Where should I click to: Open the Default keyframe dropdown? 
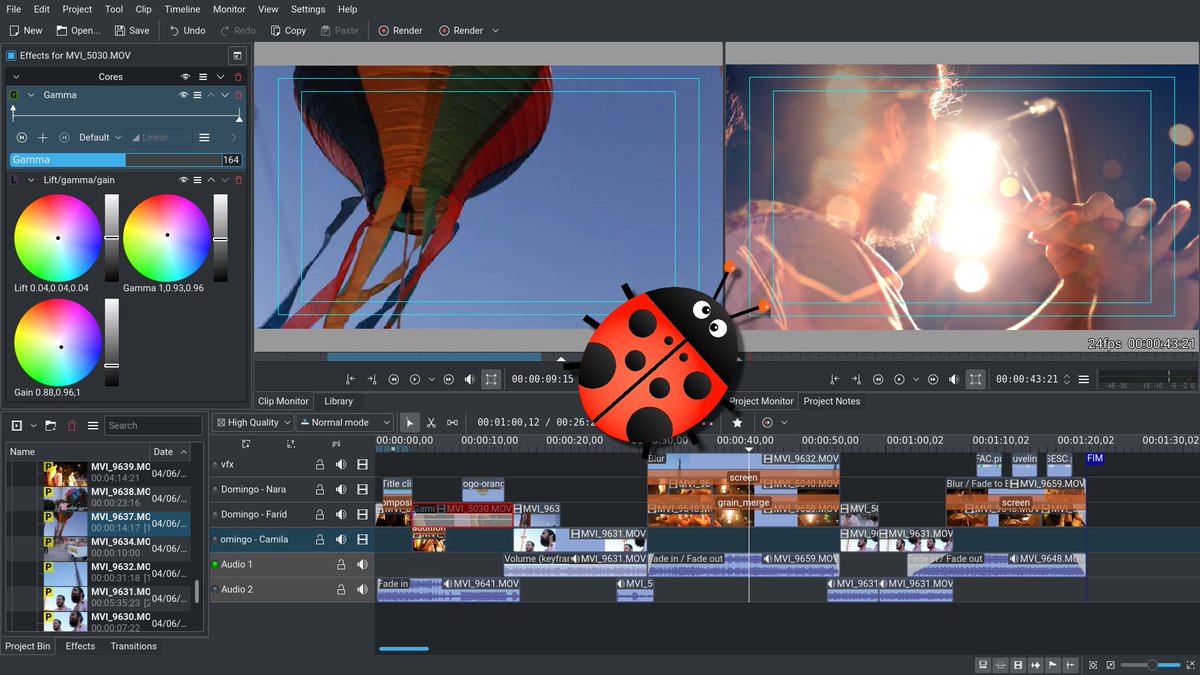pos(100,138)
